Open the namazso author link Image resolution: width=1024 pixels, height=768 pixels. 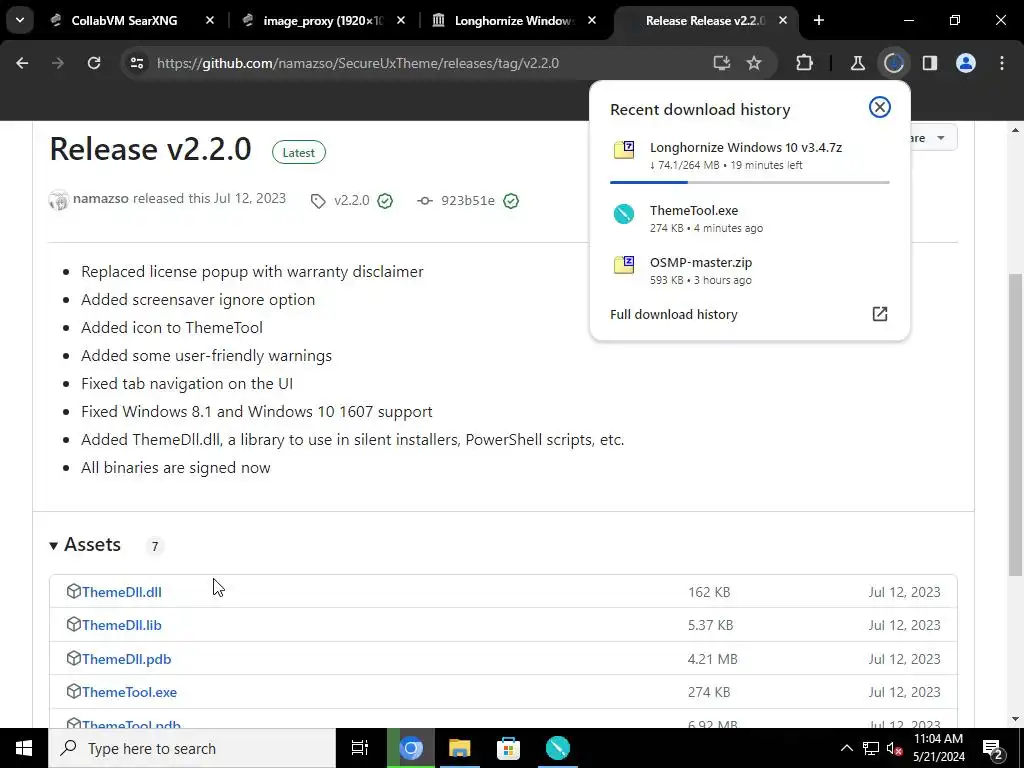click(101, 199)
